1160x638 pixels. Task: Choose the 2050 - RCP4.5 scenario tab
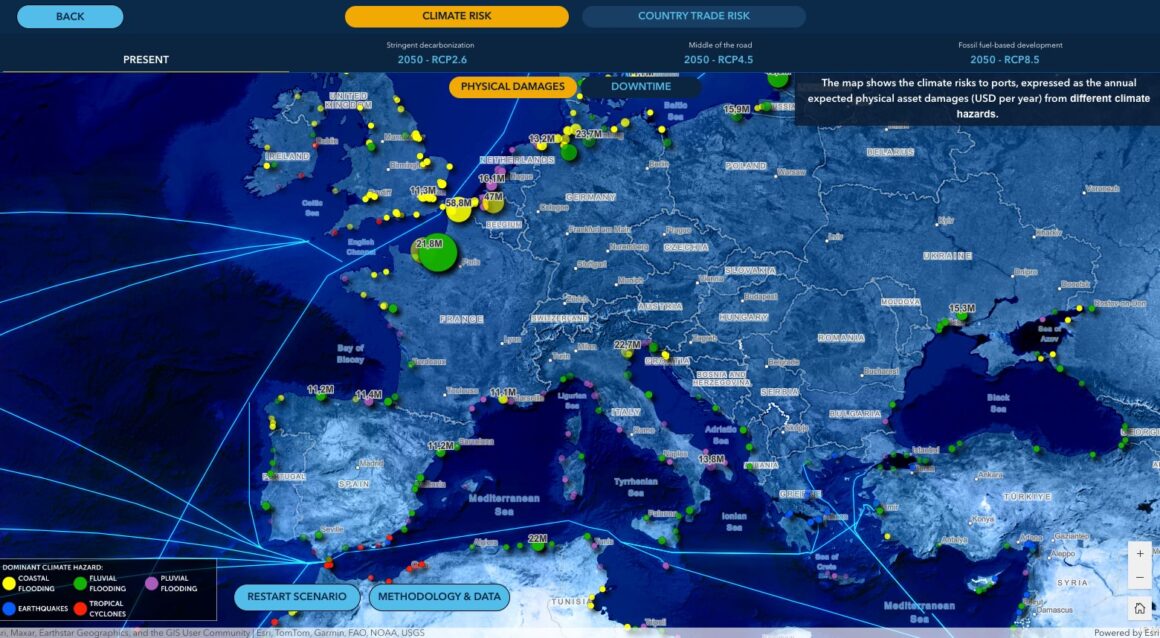point(719,59)
